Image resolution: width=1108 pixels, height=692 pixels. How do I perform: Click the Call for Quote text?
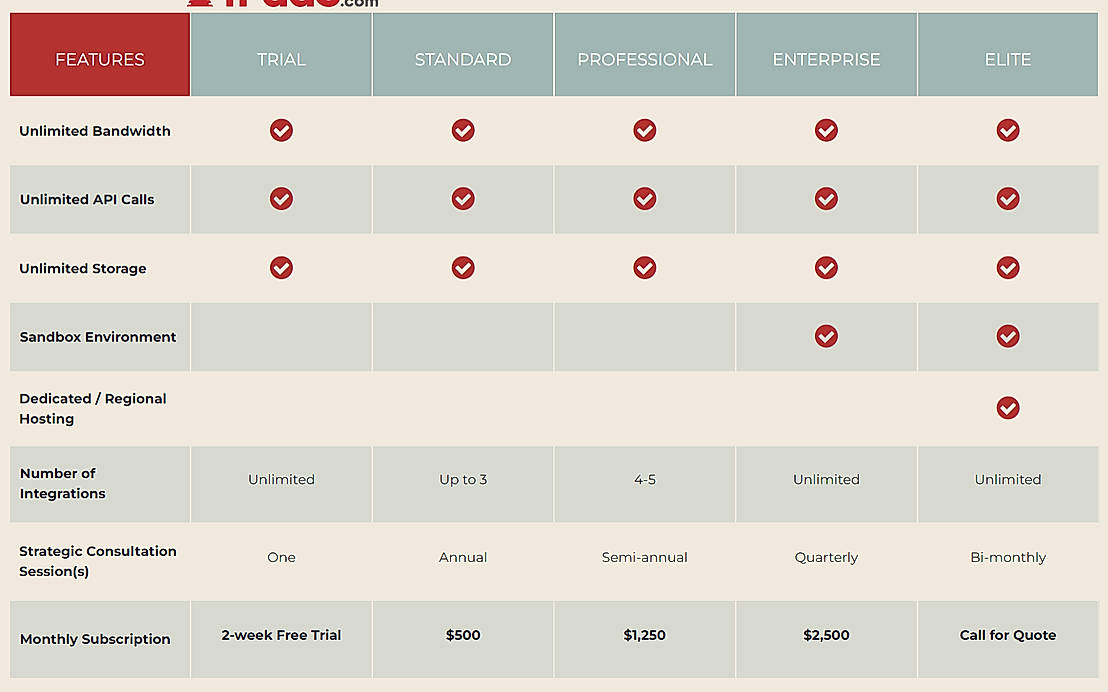tap(1008, 635)
